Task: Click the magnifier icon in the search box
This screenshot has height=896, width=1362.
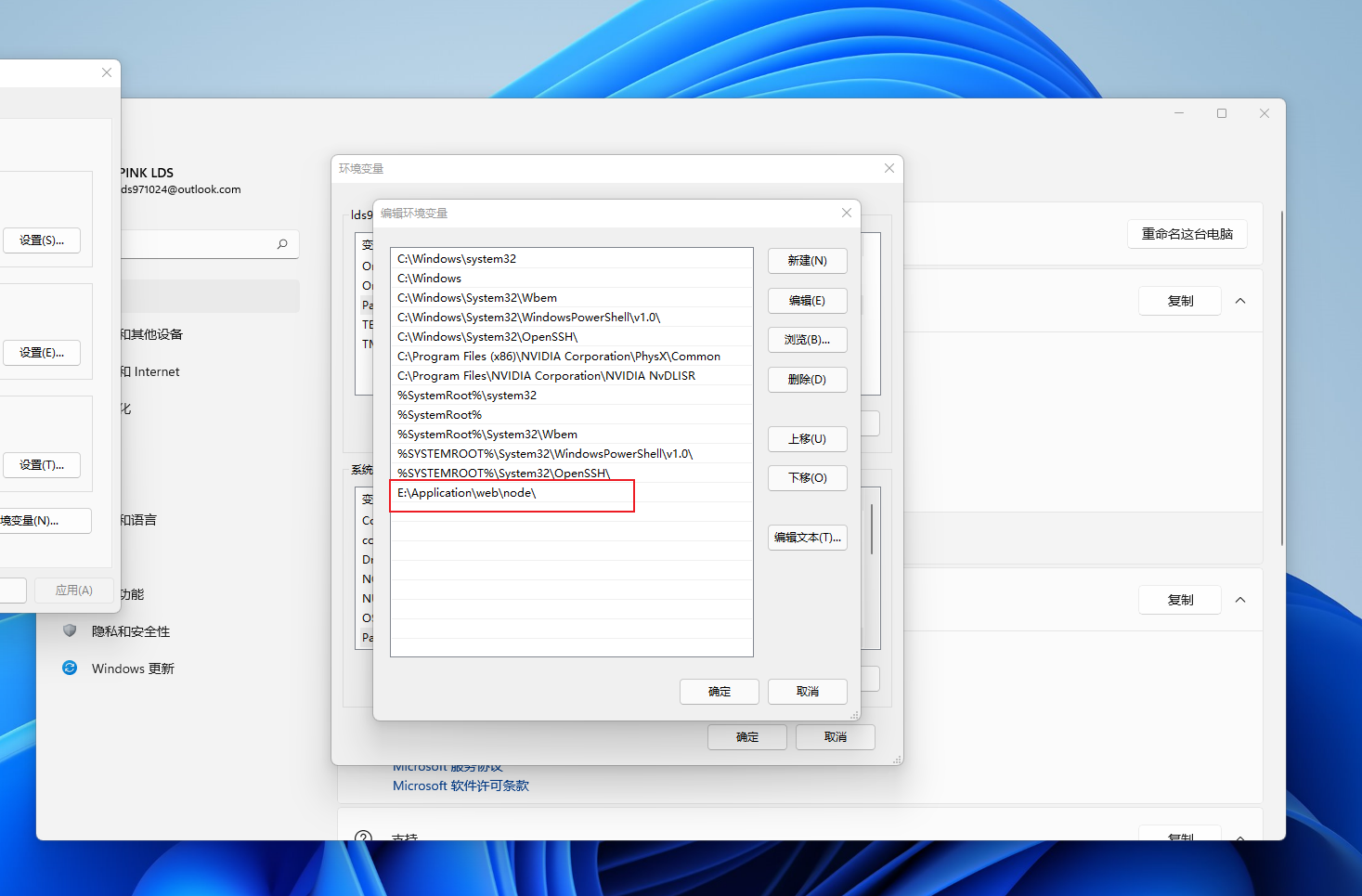Action: point(281,244)
